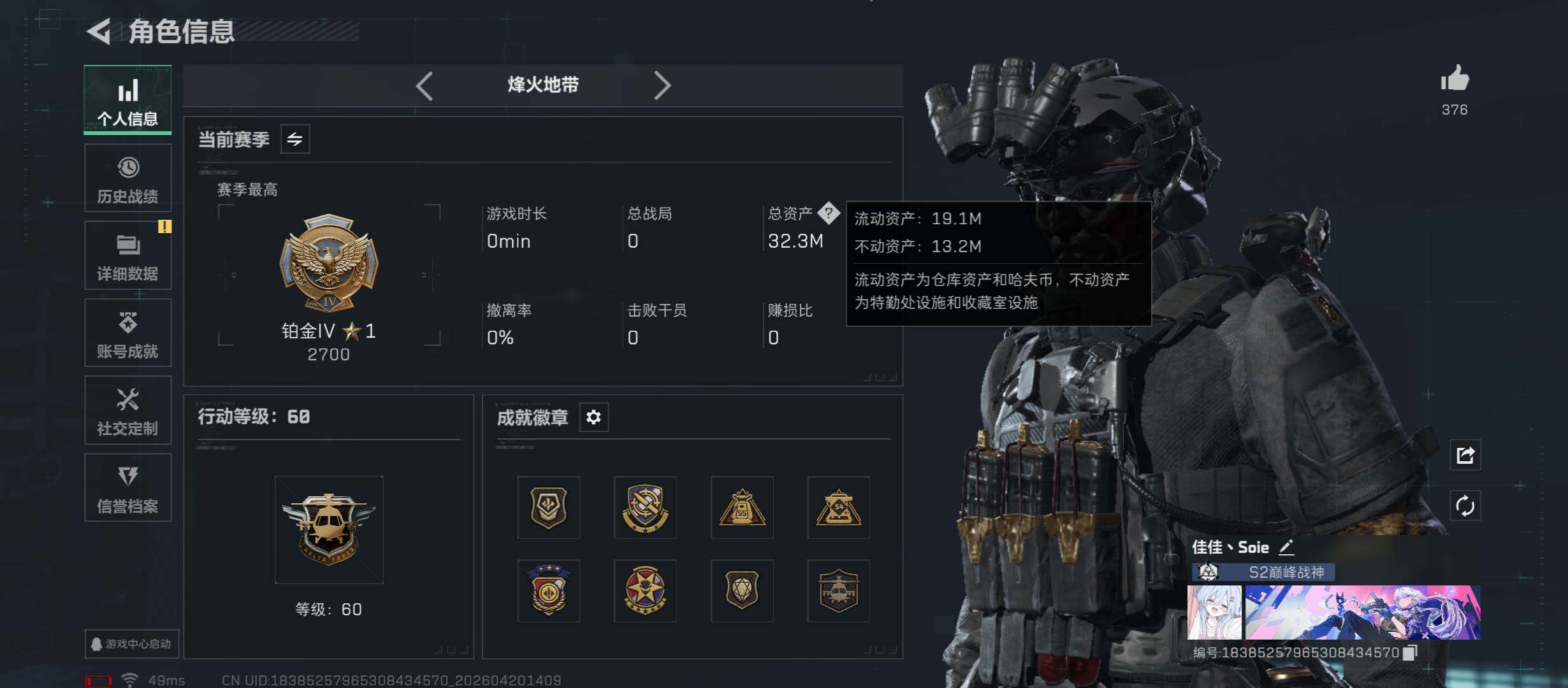The width and height of the screenshot is (1568, 688).
Task: Open the 成就徽章 gear settings
Action: (593, 417)
